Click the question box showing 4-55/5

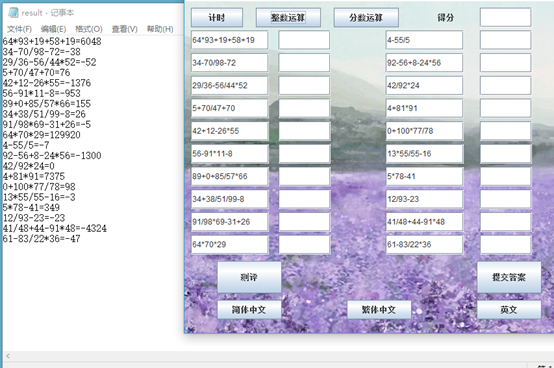coord(424,40)
